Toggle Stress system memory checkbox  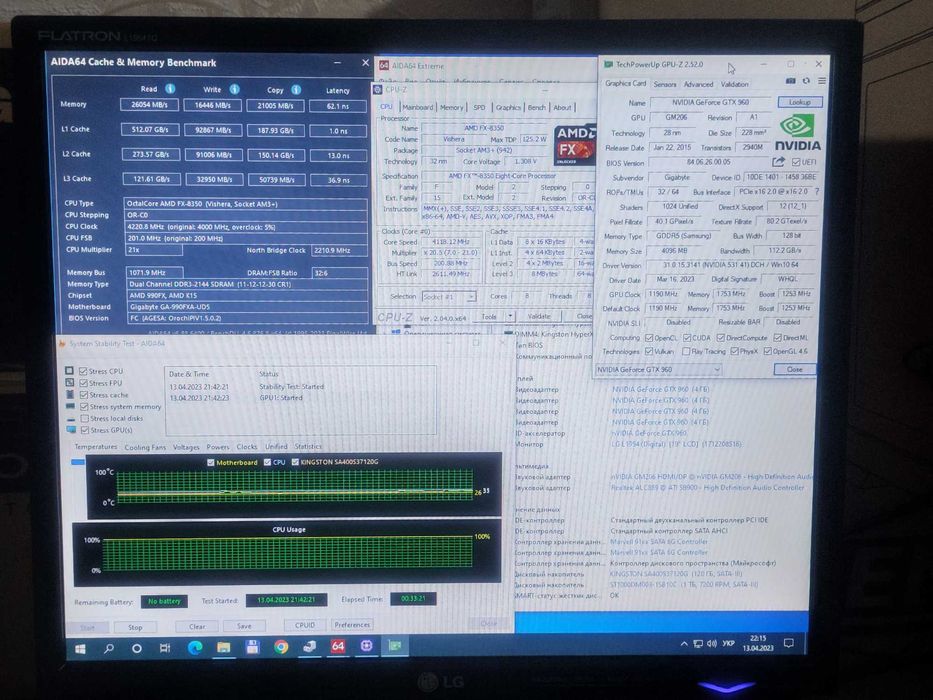point(84,407)
